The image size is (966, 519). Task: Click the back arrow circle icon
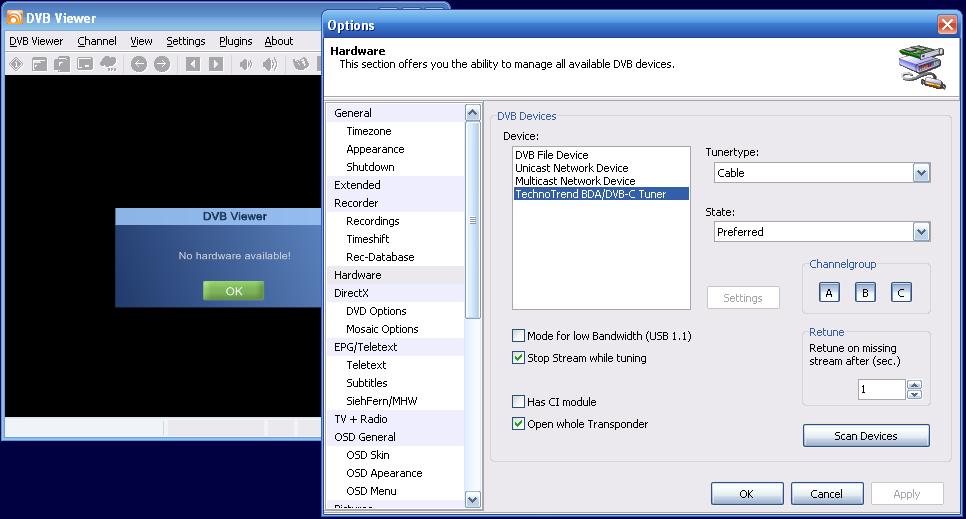tap(139, 64)
